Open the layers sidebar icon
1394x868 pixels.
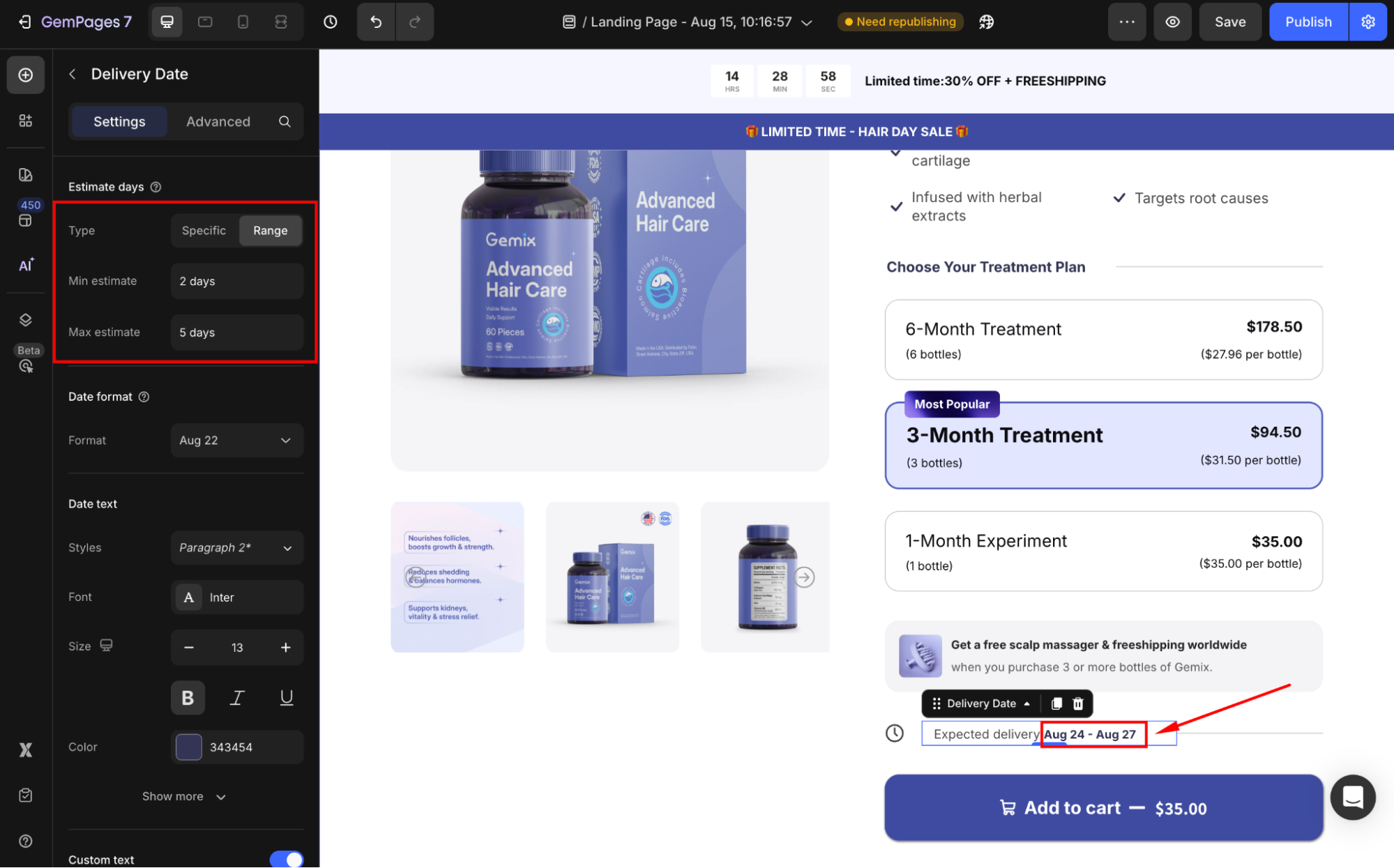pyautogui.click(x=26, y=320)
